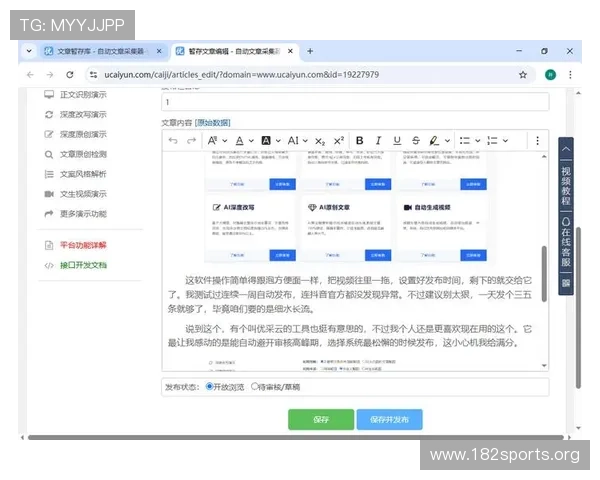Open the 原始数据 link
The image size is (600, 480).
[213, 123]
